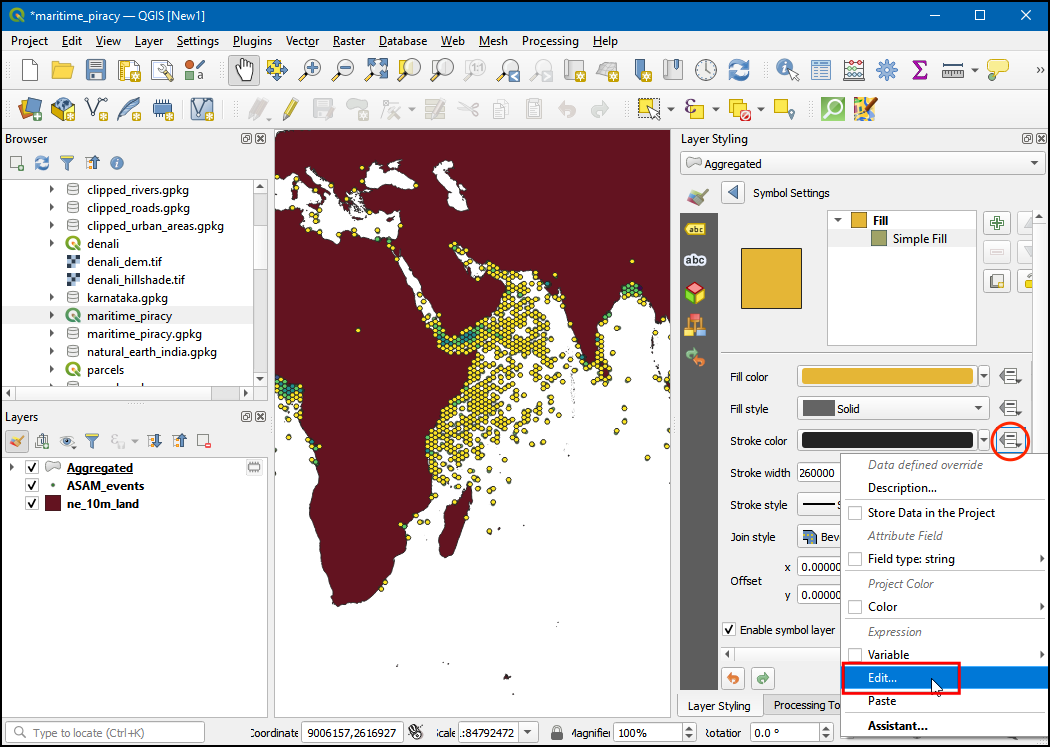Expand the maritime_piracy project in Browser

(x=52, y=315)
